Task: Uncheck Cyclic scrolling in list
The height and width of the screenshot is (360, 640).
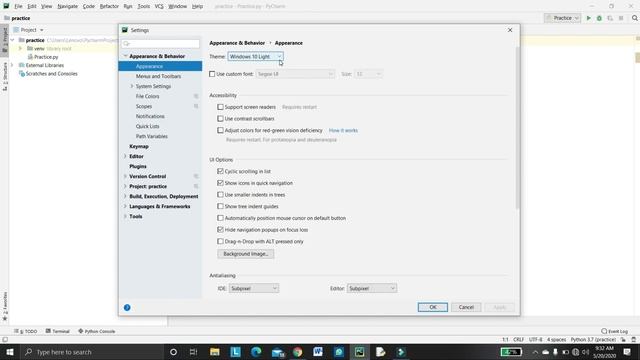Action: 220,171
